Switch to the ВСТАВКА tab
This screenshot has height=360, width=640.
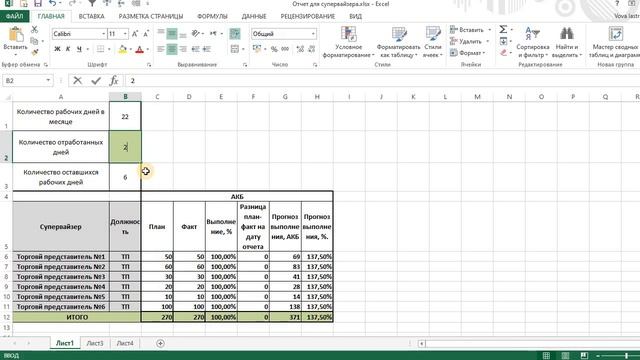91,16
